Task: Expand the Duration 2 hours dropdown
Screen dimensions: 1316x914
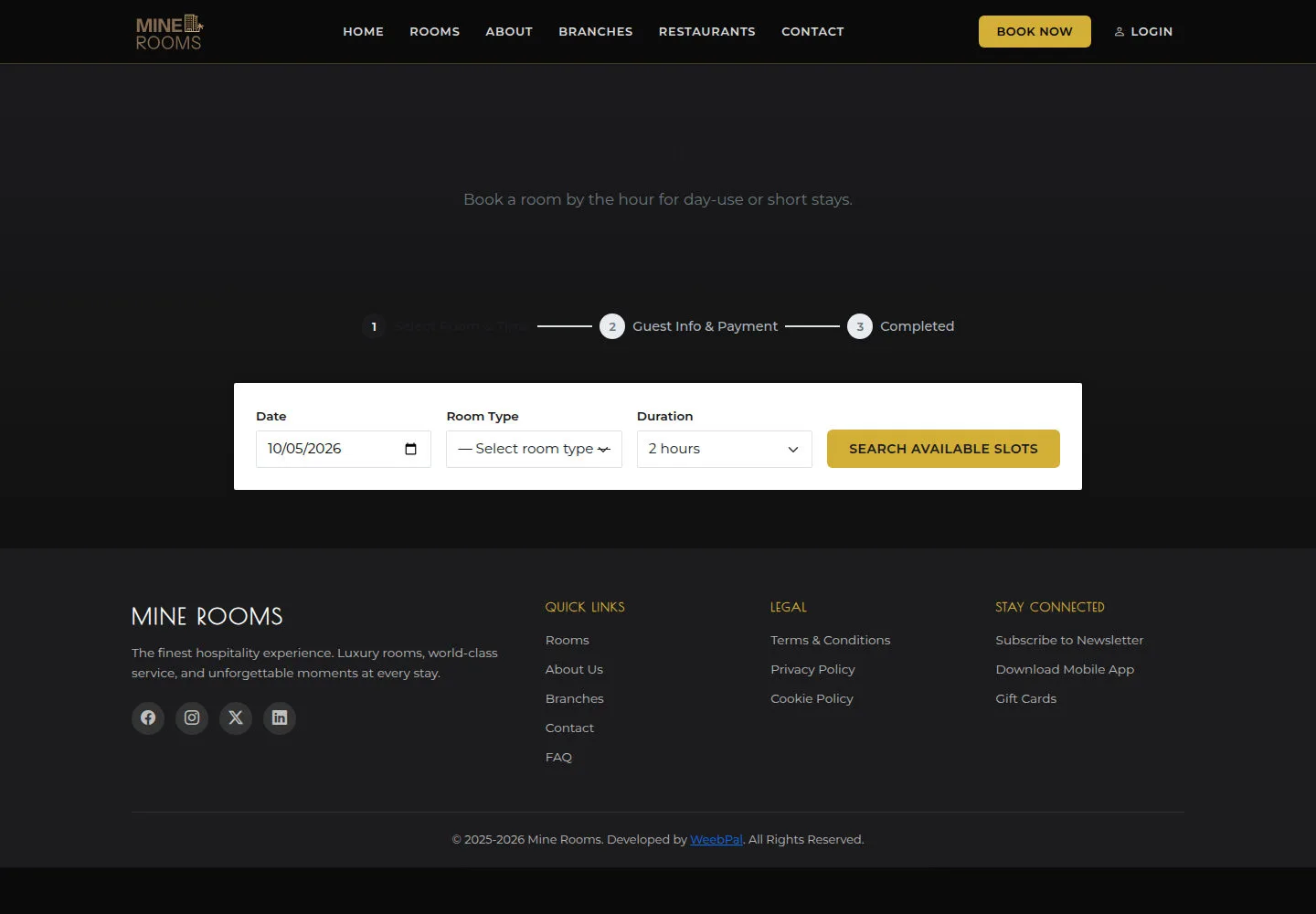Action: (x=725, y=449)
